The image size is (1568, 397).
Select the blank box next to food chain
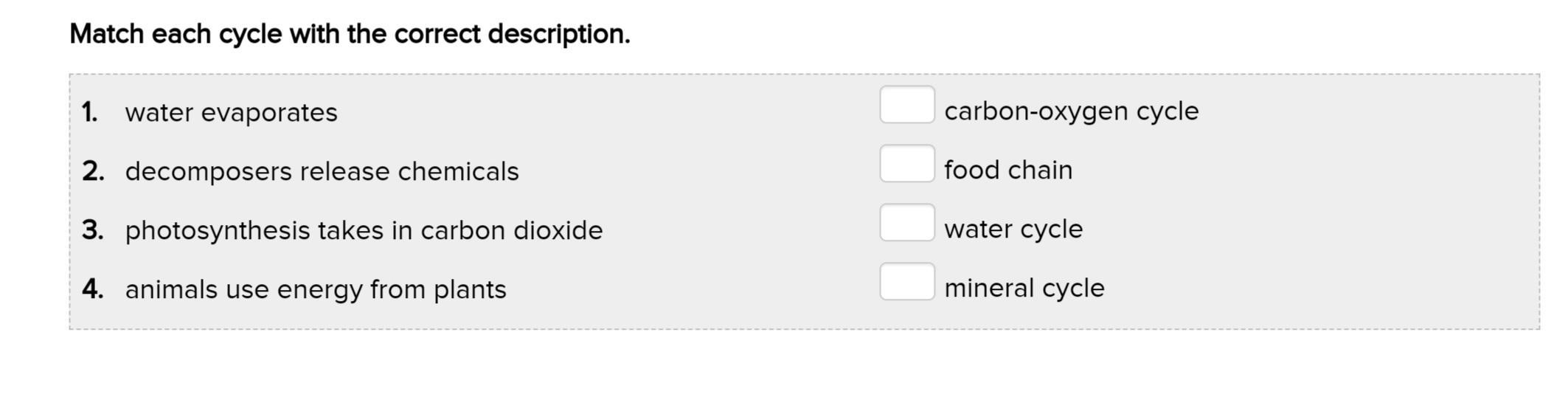tap(906, 164)
